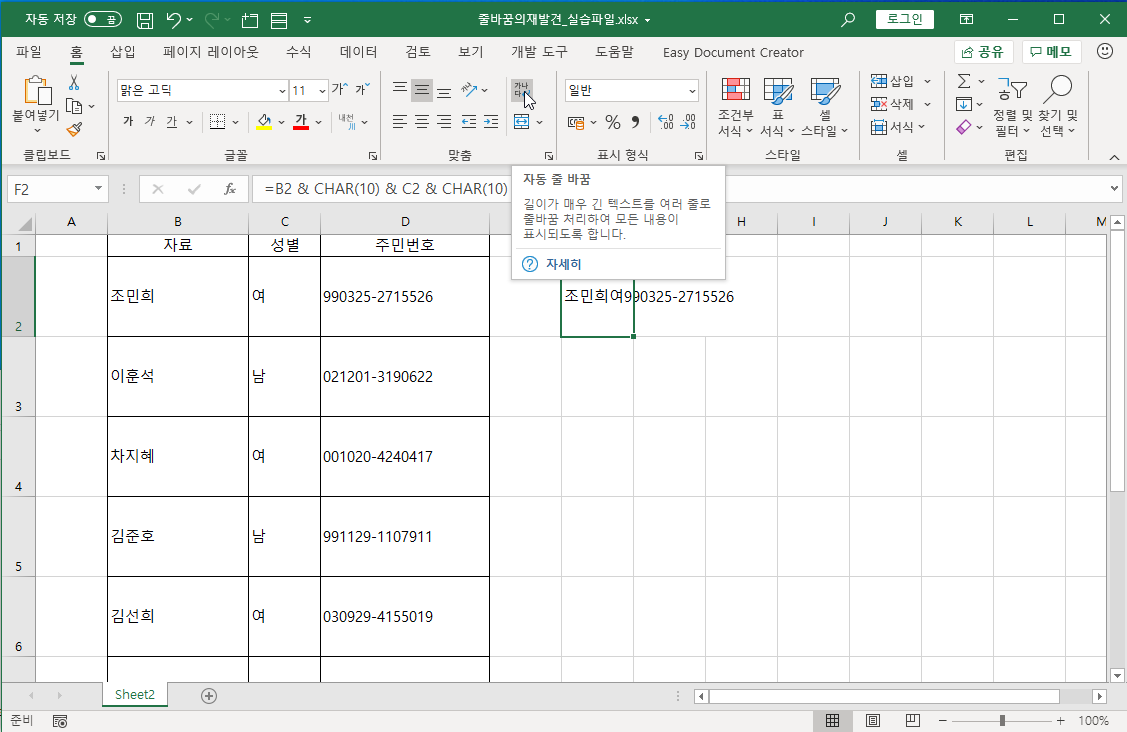The width and height of the screenshot is (1127, 732).
Task: Open the 수식 (Formulas) ribbon tab
Action: click(x=298, y=52)
